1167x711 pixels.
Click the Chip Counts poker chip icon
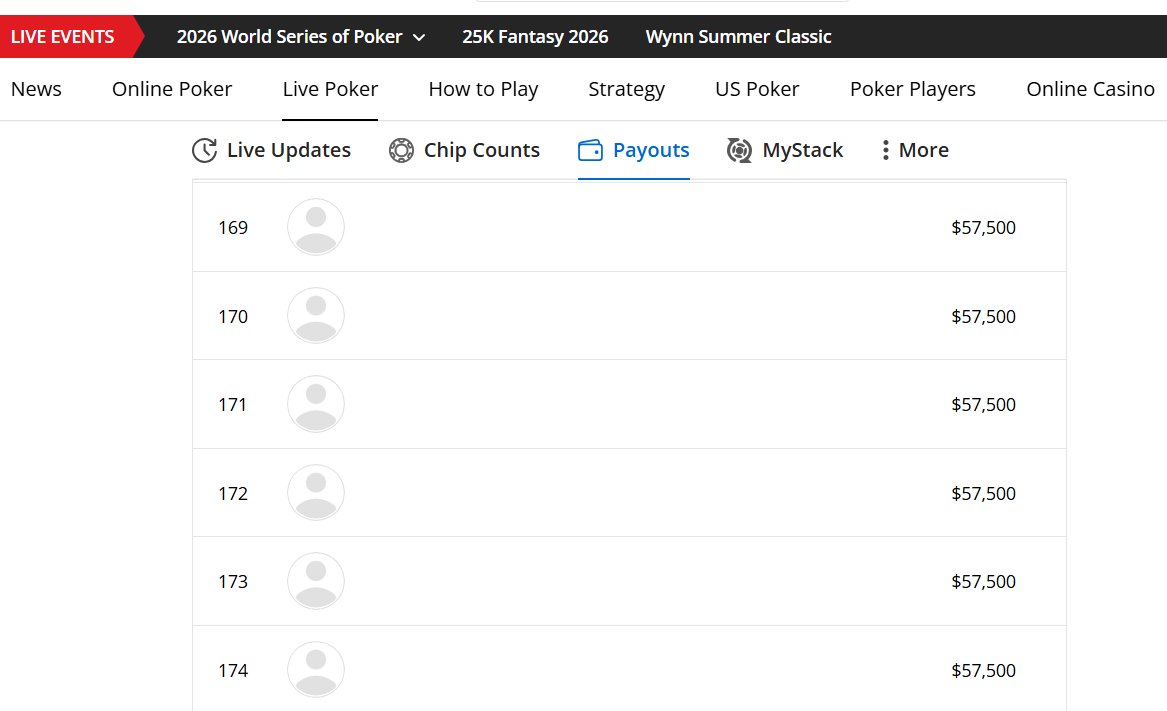[401, 150]
